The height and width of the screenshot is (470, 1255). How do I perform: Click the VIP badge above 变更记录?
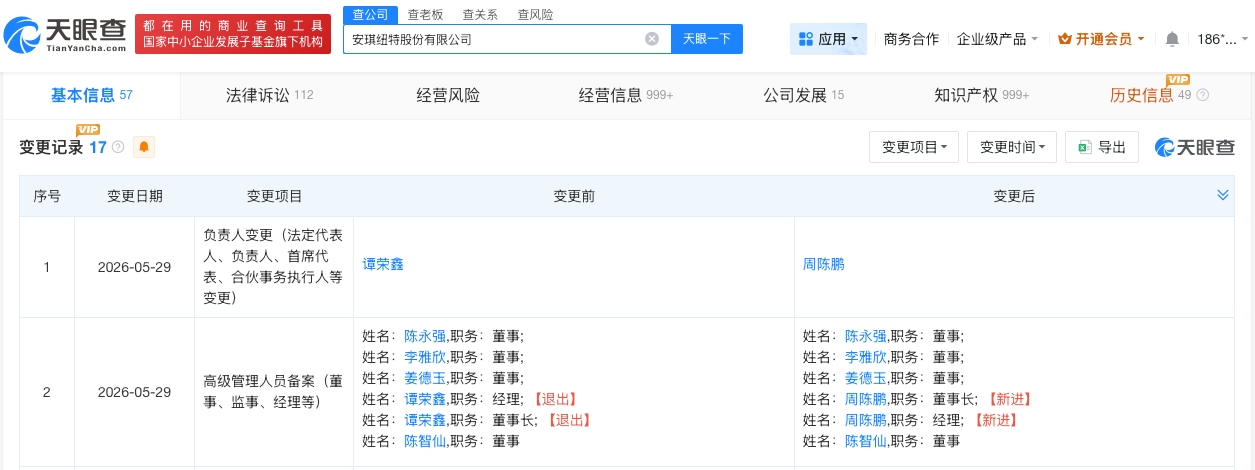[x=88, y=130]
